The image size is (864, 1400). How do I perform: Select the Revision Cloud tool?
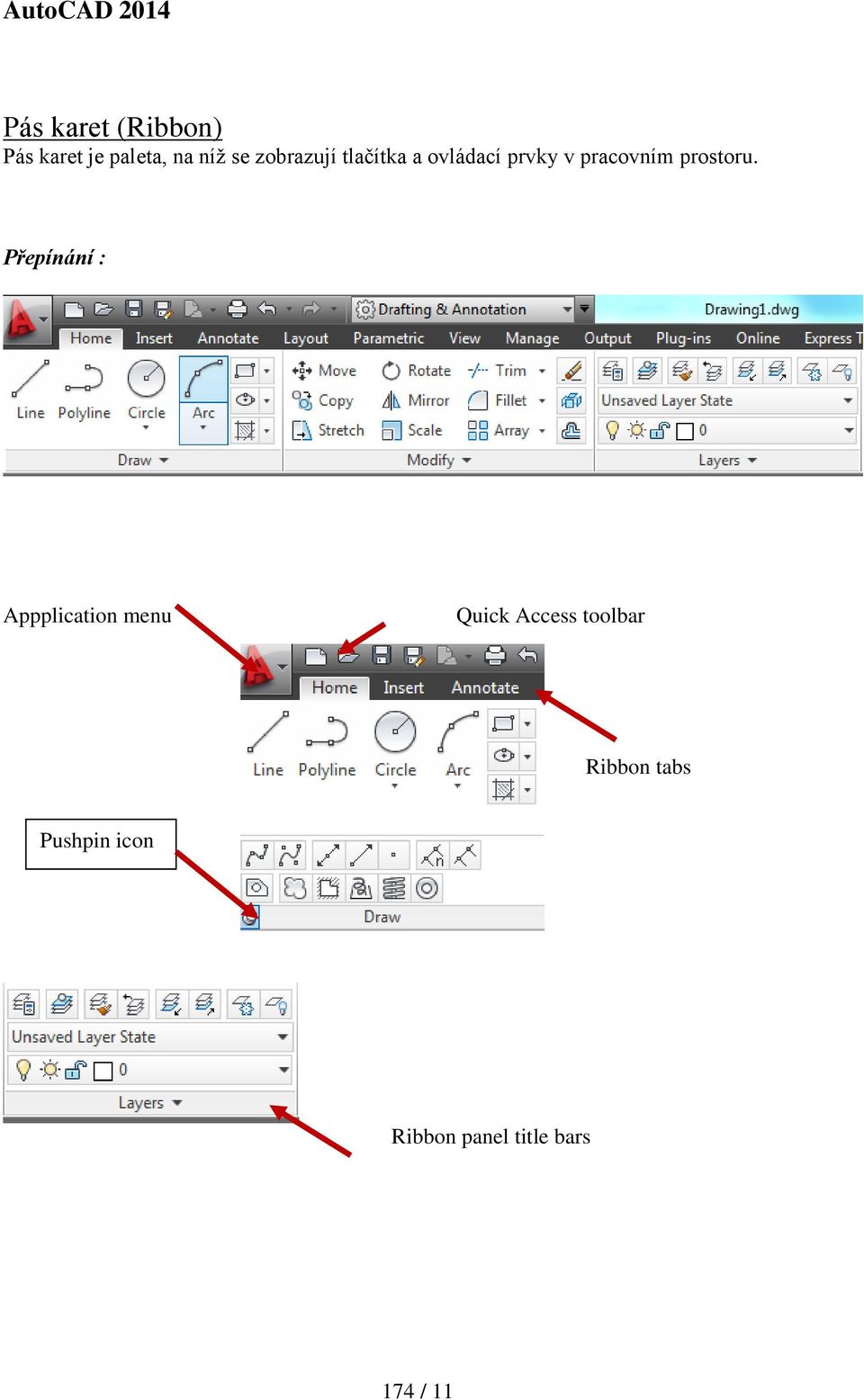click(x=295, y=889)
